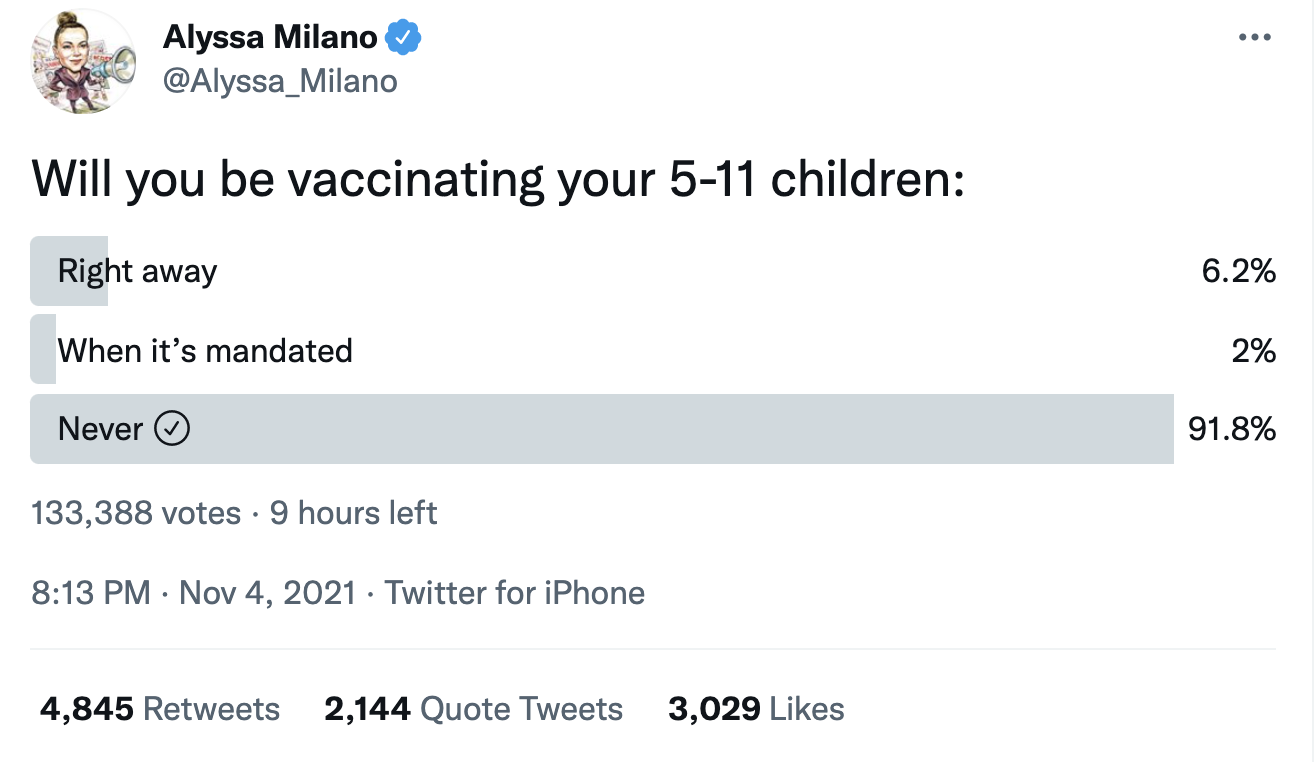Click the 91.8% result for Never
This screenshot has width=1314, height=762.
pyautogui.click(x=1231, y=429)
